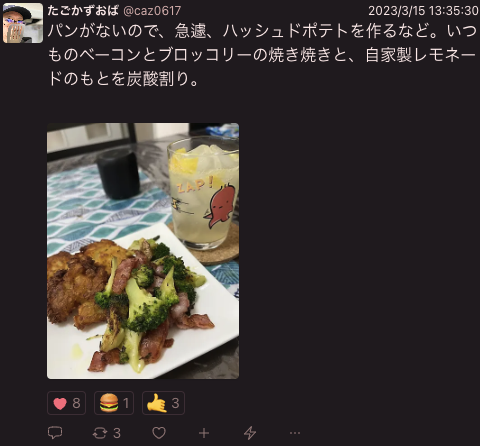Screen dimensions: 480x446
Task: Click the count 8 beside the heart reaction
Action: (76, 403)
